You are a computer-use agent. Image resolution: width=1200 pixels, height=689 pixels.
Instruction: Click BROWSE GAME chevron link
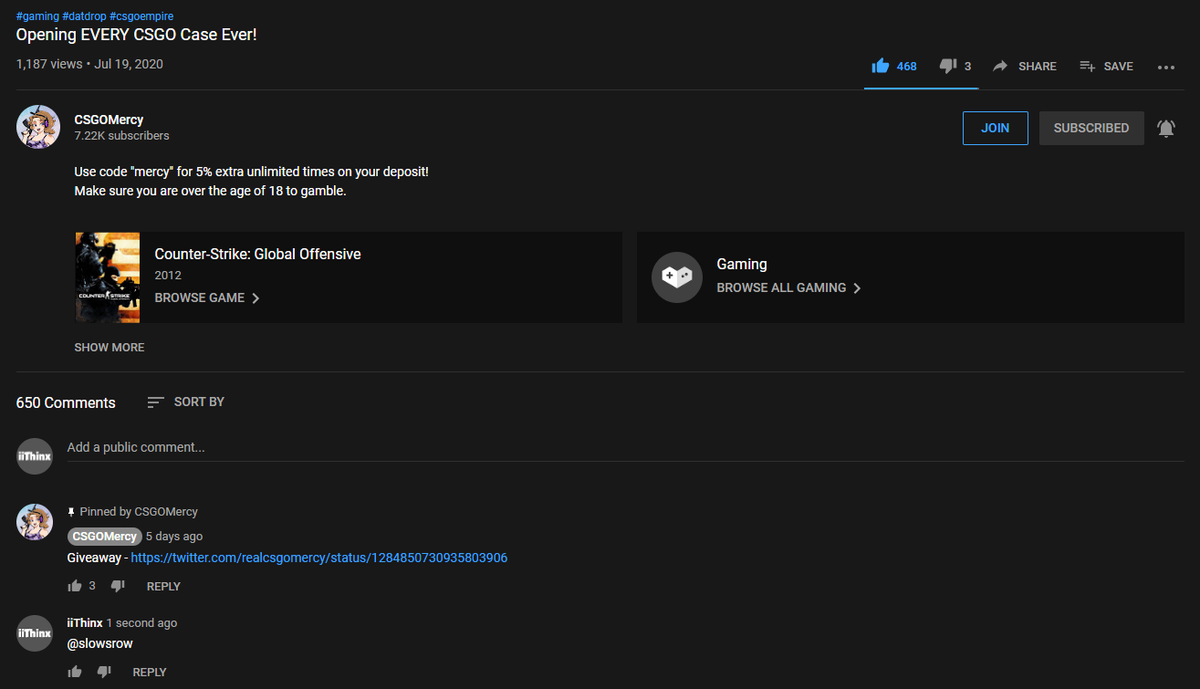[x=207, y=298]
